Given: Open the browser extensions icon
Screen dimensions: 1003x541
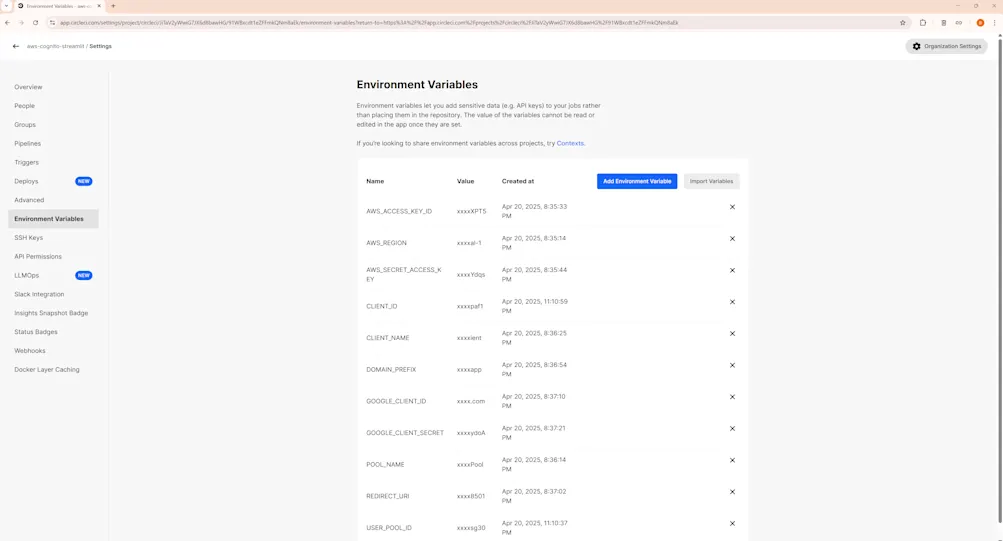Looking at the screenshot, I should pyautogui.click(x=923, y=22).
